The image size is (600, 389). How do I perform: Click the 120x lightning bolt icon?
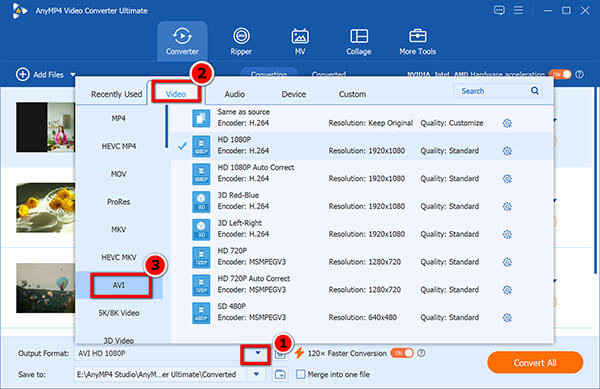[x=299, y=353]
